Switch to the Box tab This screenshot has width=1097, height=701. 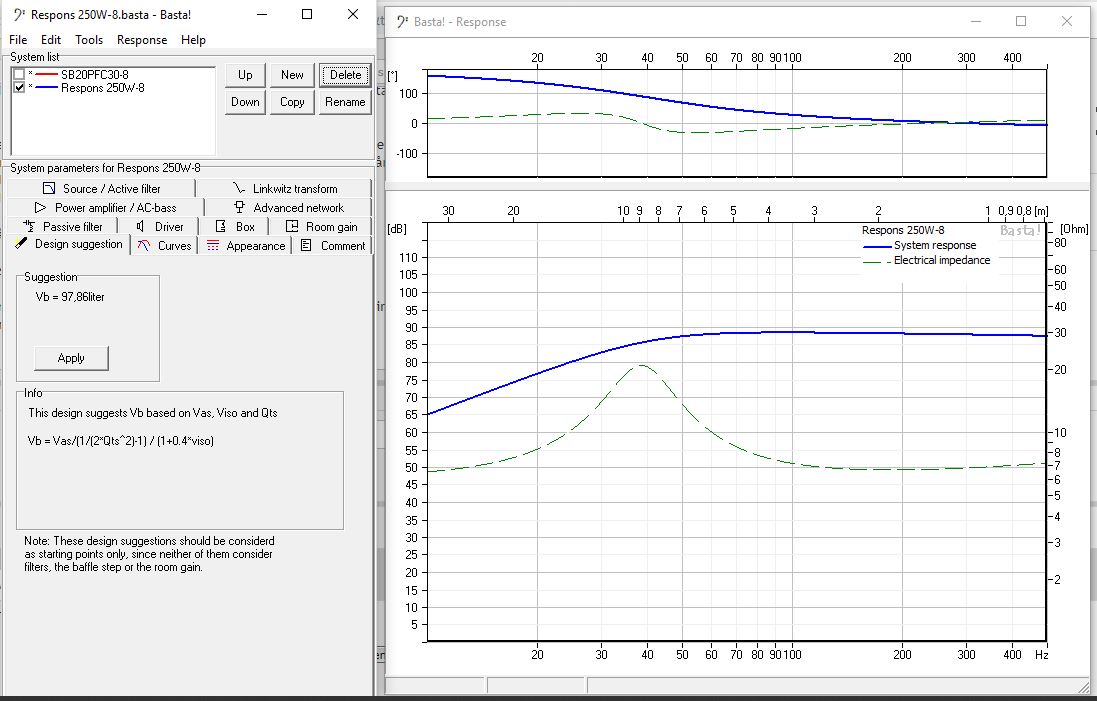coord(236,226)
